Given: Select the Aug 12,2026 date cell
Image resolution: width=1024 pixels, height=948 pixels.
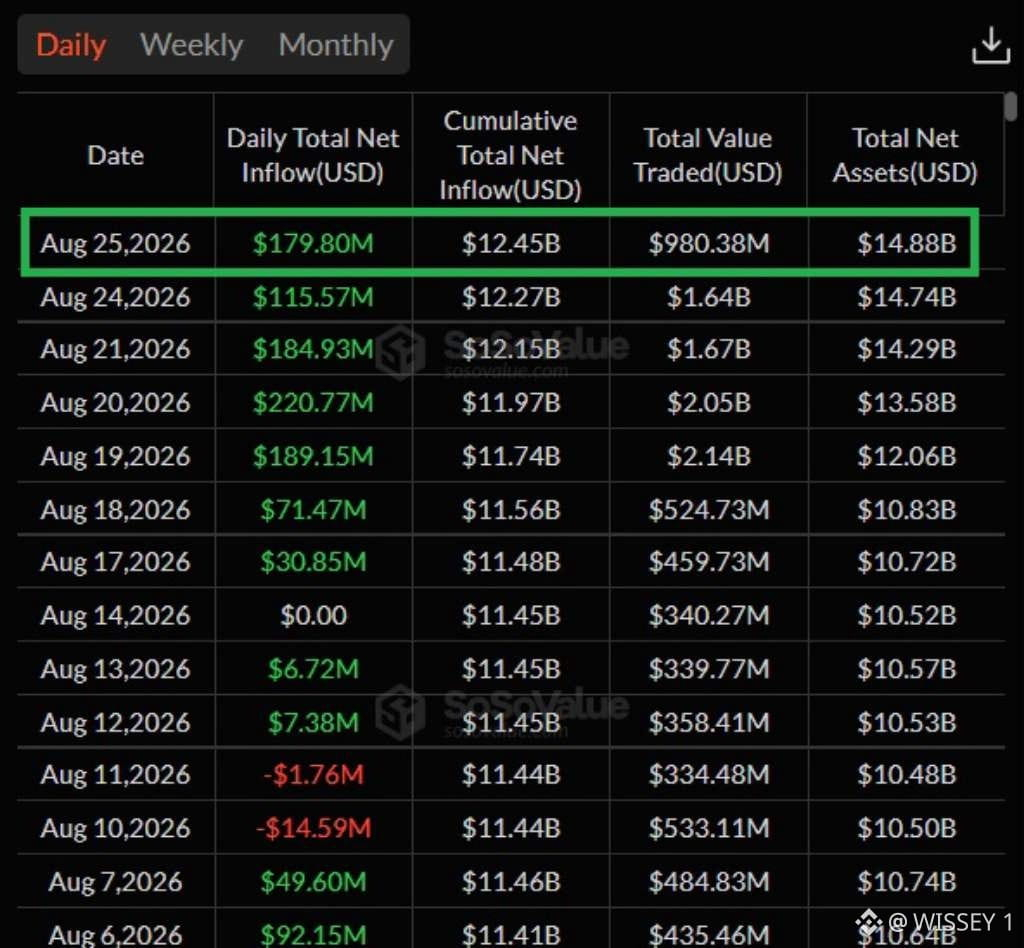Looking at the screenshot, I should click(116, 723).
